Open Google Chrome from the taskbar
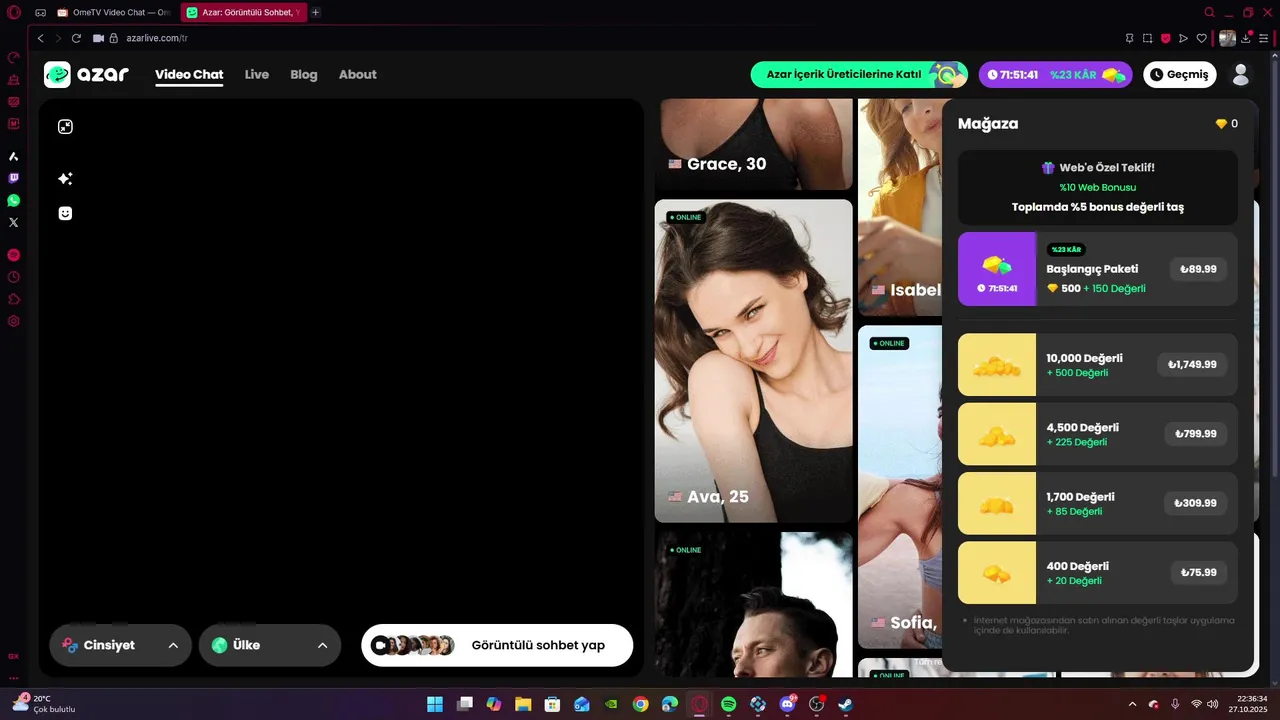 click(640, 704)
